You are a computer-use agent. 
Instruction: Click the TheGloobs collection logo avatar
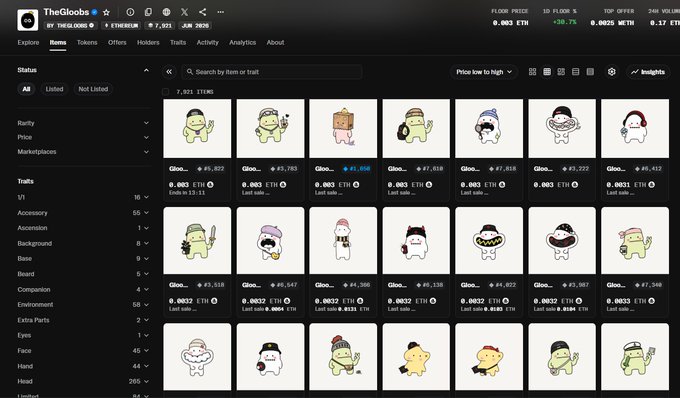click(28, 20)
